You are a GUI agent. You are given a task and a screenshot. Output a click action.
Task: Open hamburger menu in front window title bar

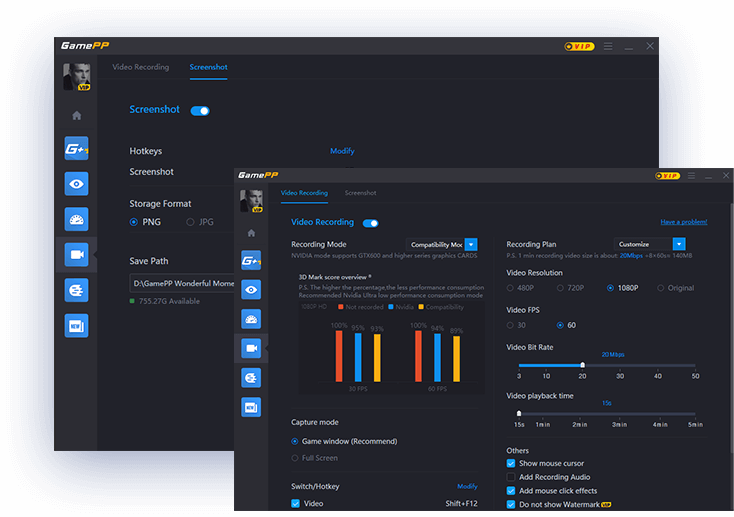tap(691, 176)
